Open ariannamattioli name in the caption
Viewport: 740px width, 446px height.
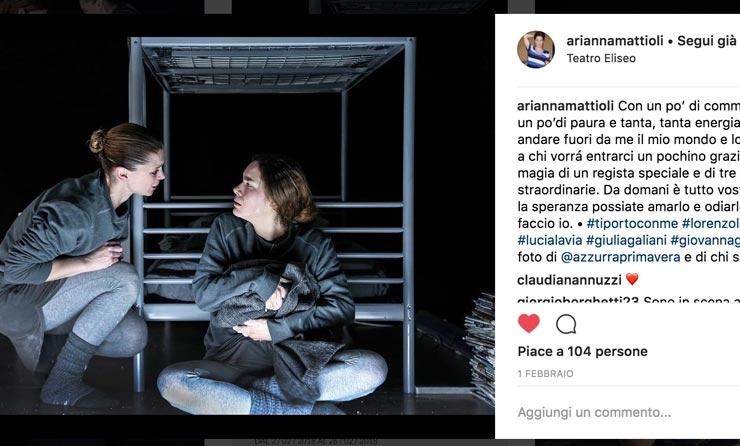[x=565, y=106]
